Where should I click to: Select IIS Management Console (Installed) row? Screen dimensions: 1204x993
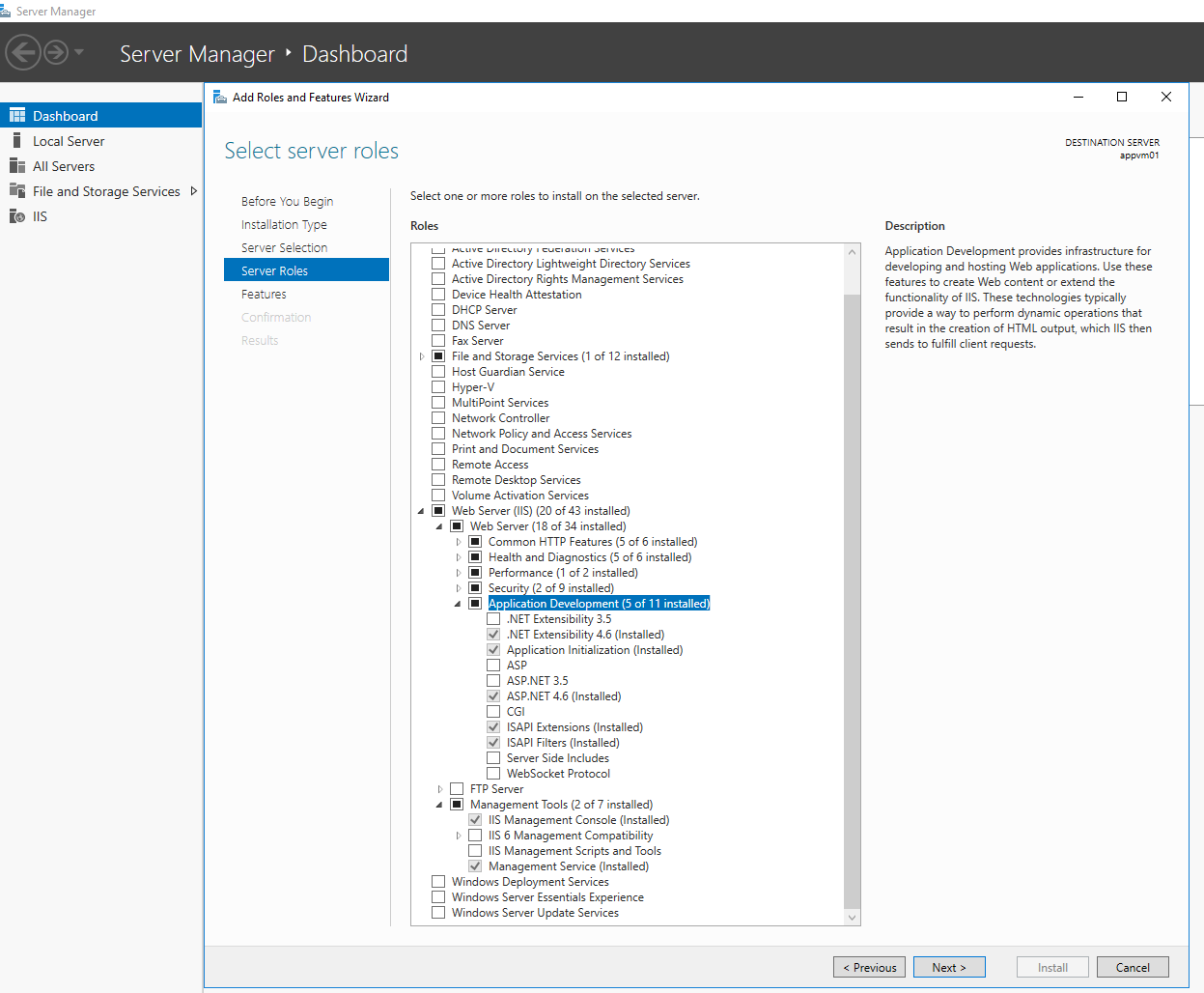click(578, 819)
